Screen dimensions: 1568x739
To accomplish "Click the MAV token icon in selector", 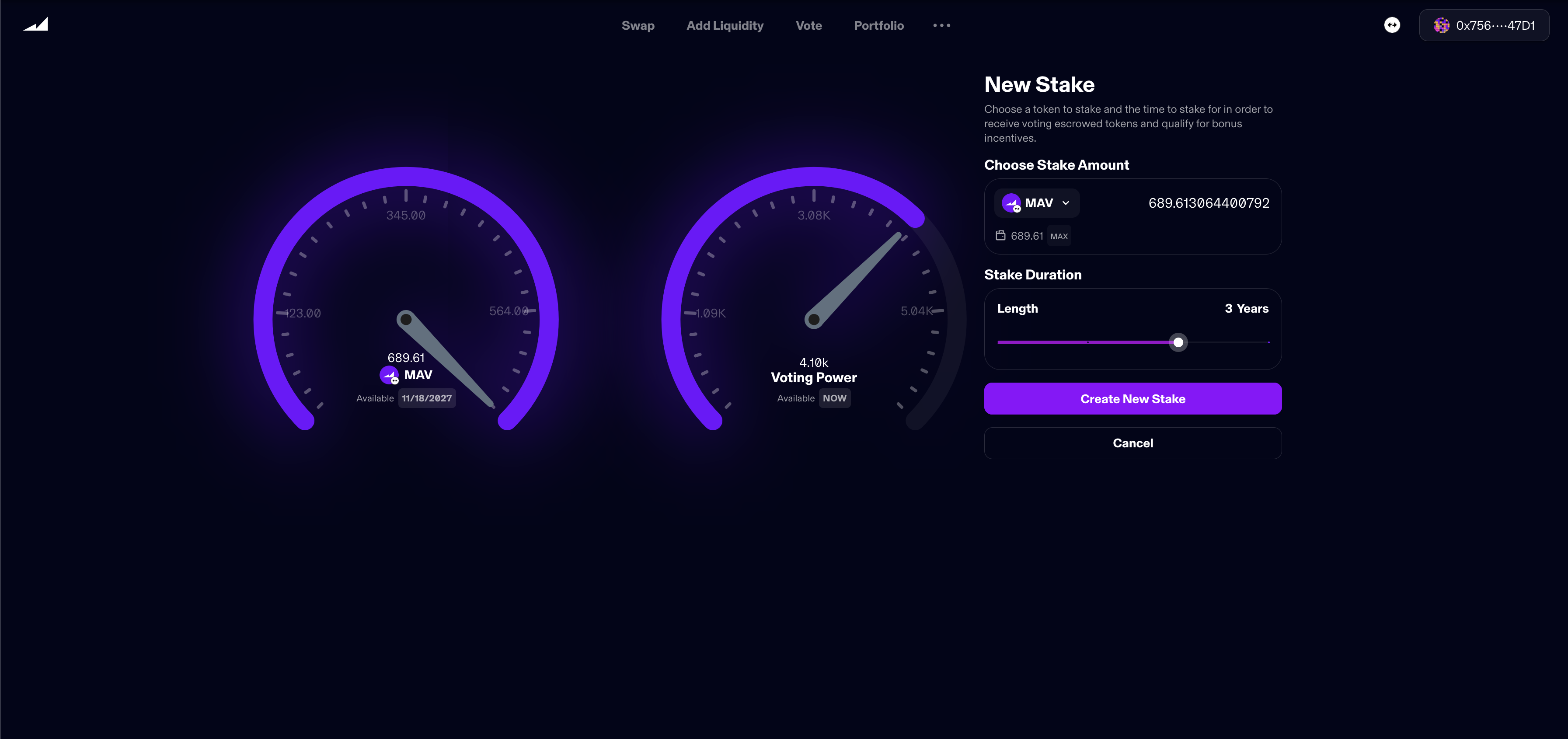I will [1011, 203].
